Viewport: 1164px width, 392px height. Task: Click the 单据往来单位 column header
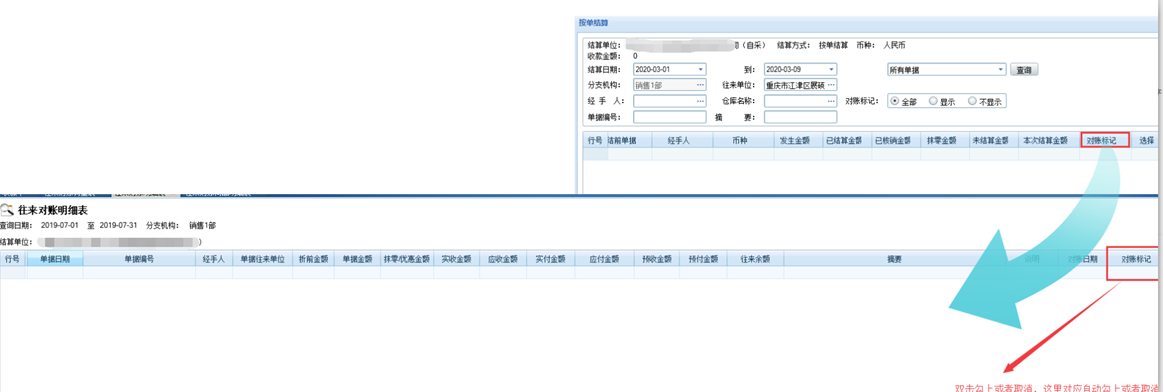pyautogui.click(x=262, y=259)
